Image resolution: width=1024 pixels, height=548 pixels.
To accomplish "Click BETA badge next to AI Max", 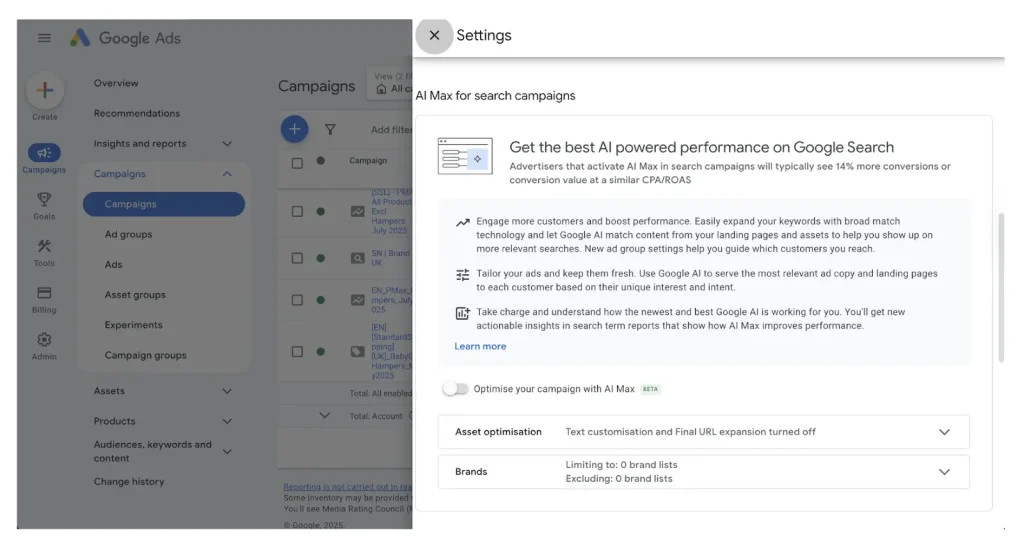I will click(x=650, y=389).
